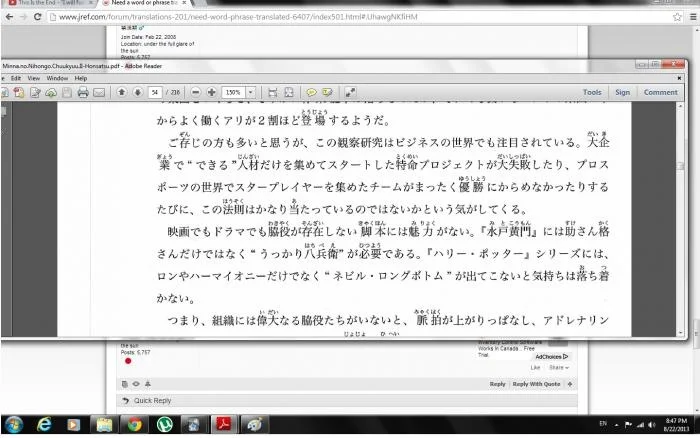Click the Action Center flag icon
Screen dimensions: 700x438
628,425
